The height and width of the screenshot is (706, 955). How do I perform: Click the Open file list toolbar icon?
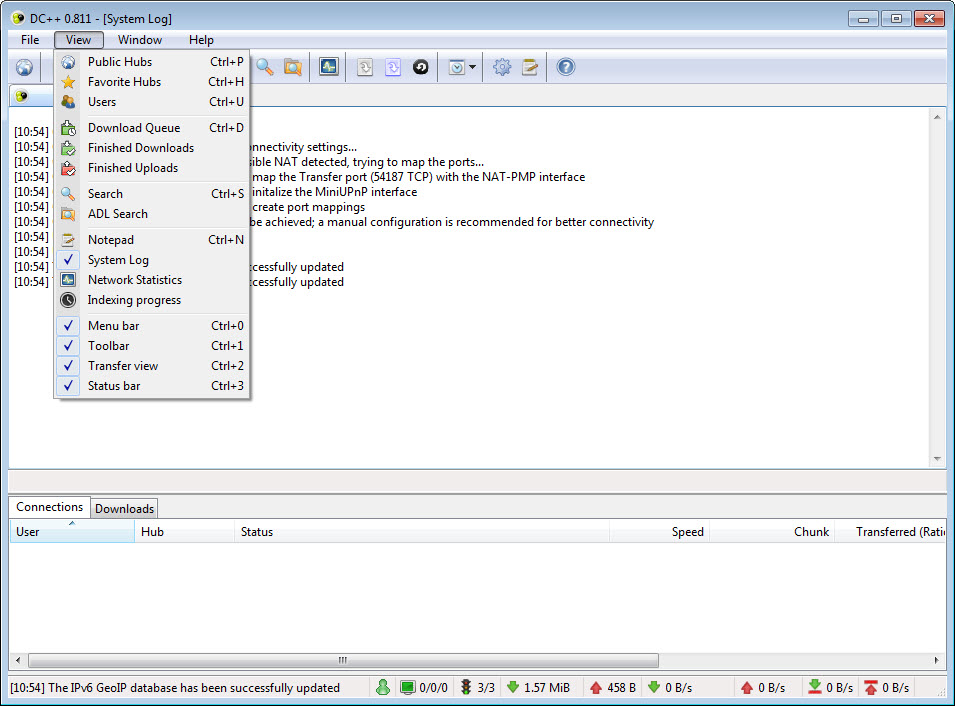point(365,67)
